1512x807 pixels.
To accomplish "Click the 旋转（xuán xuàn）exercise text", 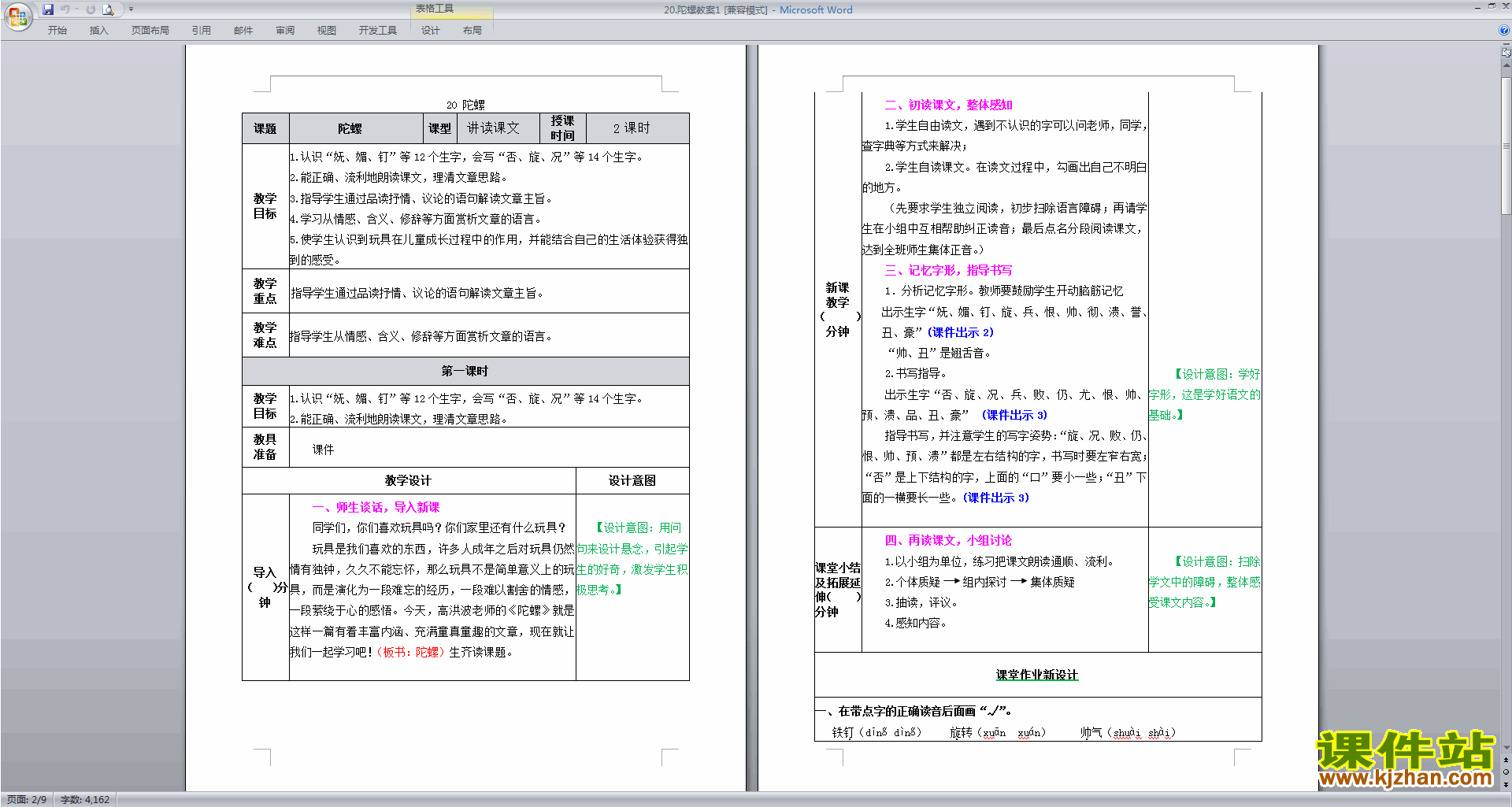I will (998, 732).
